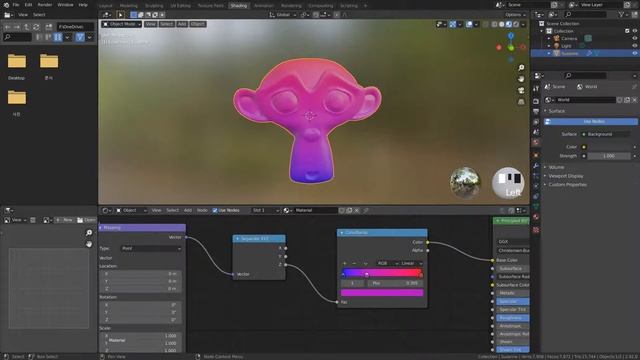The image size is (640, 360).
Task: Click the pan hand icon in viewport
Action: tap(521, 79)
